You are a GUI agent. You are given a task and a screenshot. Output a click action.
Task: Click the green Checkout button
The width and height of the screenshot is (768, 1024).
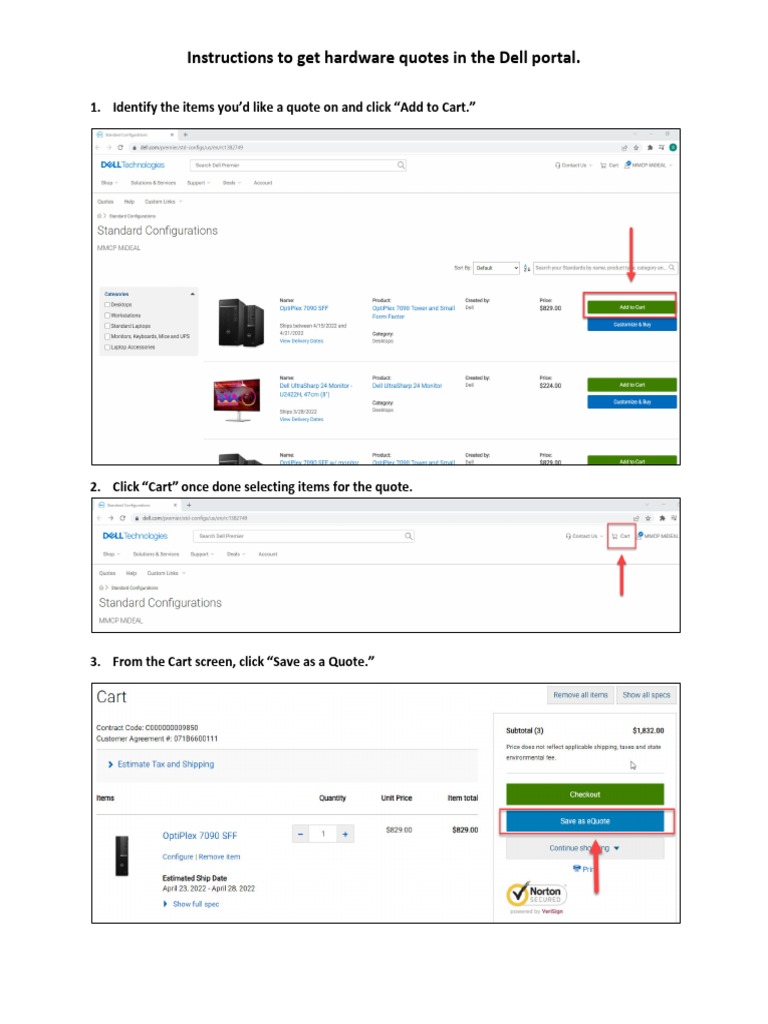584,795
